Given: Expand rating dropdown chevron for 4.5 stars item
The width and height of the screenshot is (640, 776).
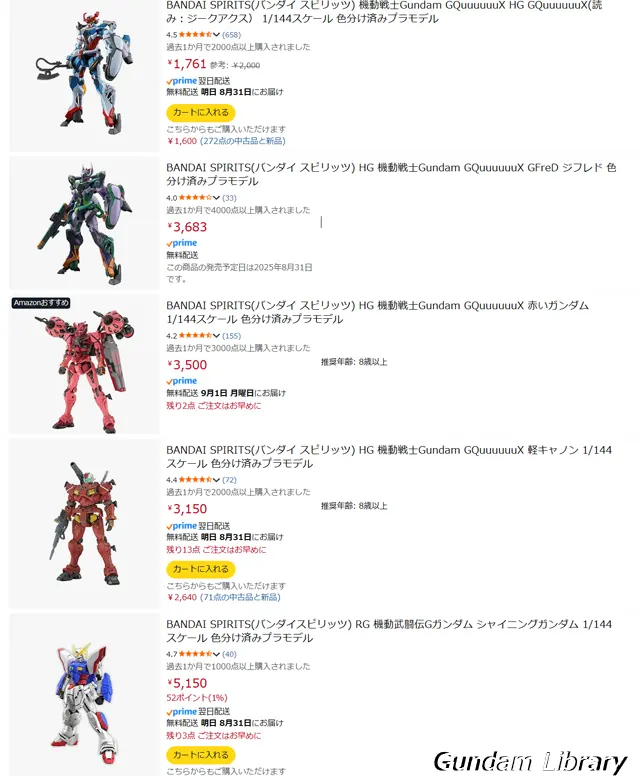Looking at the screenshot, I should click(x=216, y=35).
